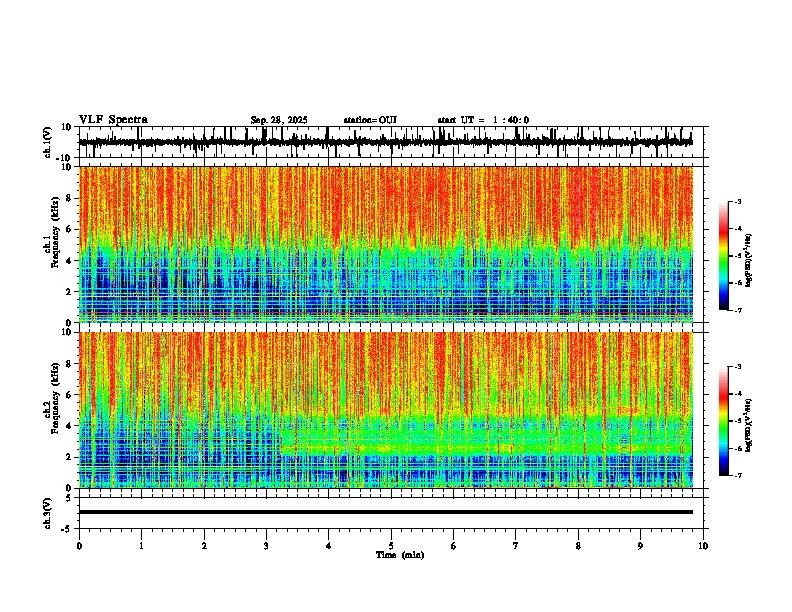Click the time axis tick label '3'
Image resolution: width=792 pixels, height=612 pixels.
tap(266, 546)
